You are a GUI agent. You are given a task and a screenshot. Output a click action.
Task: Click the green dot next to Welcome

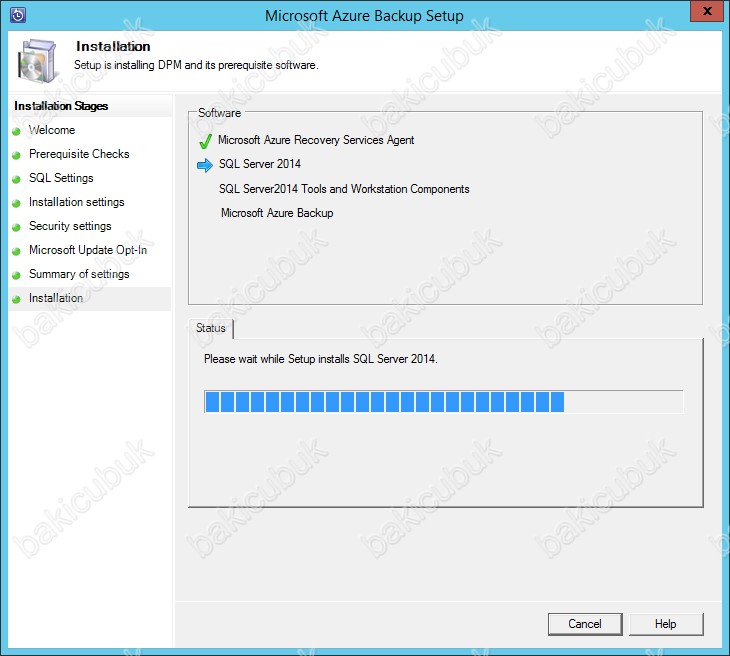[16, 131]
